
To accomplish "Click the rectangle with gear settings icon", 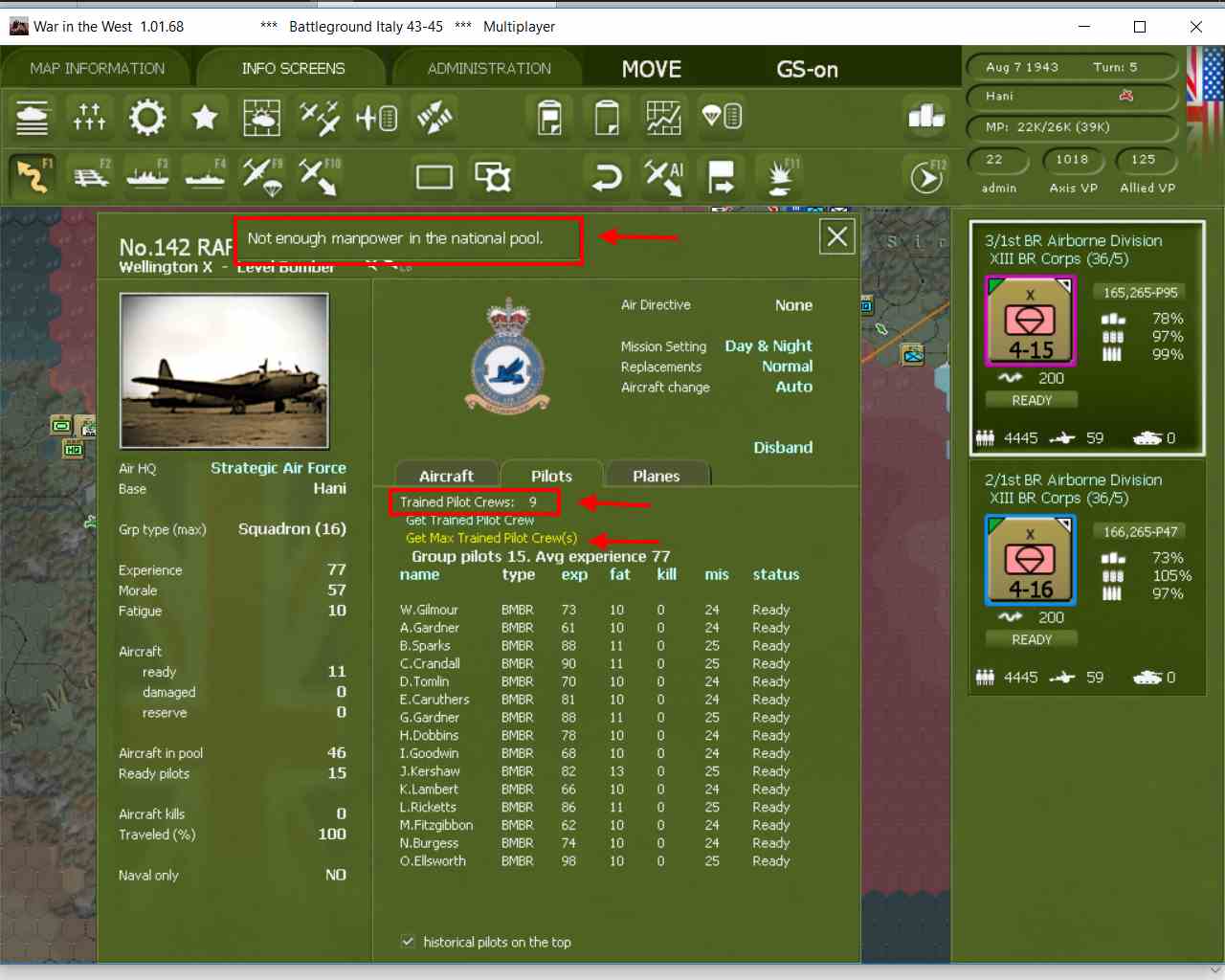I will 492,176.
